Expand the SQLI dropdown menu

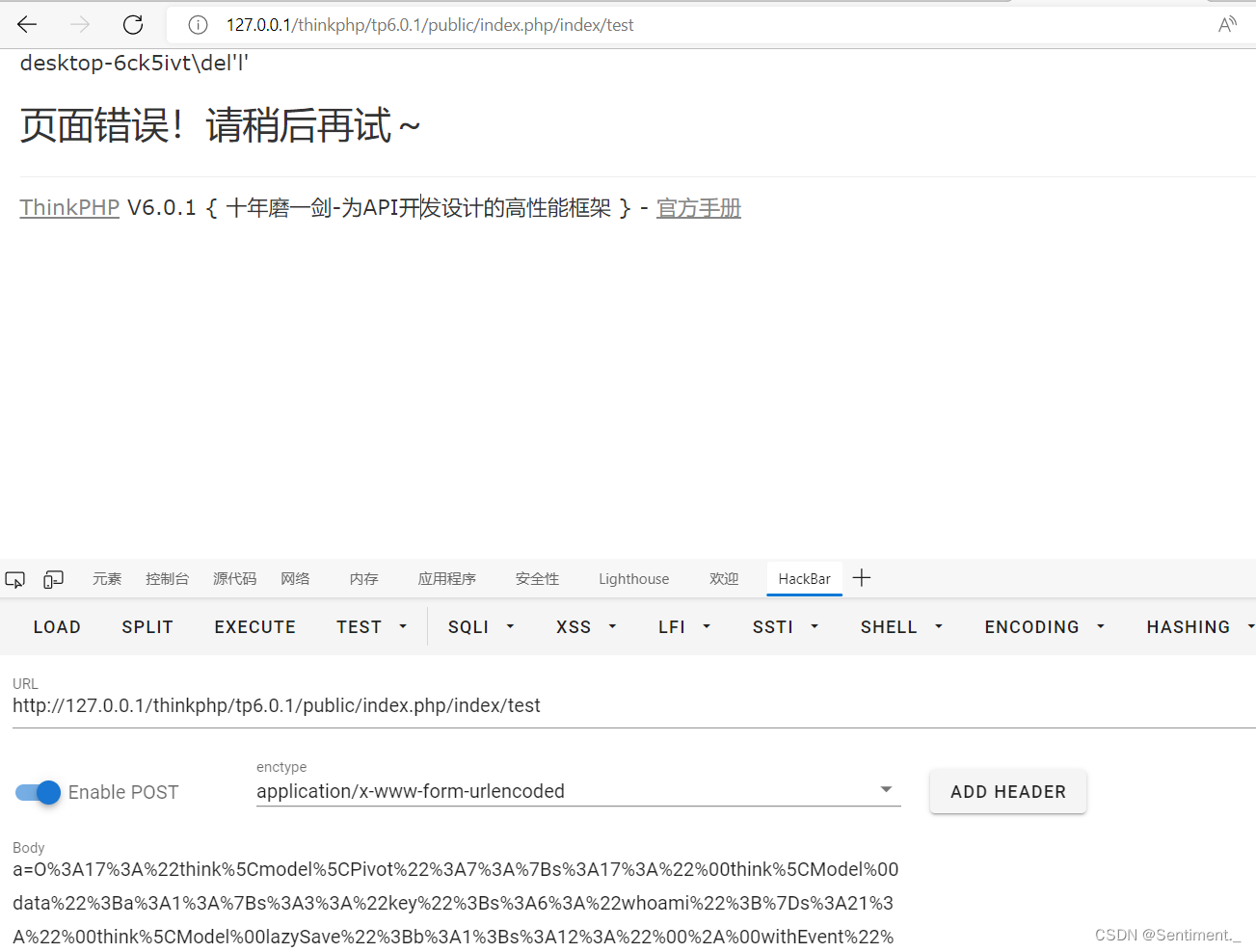482,627
